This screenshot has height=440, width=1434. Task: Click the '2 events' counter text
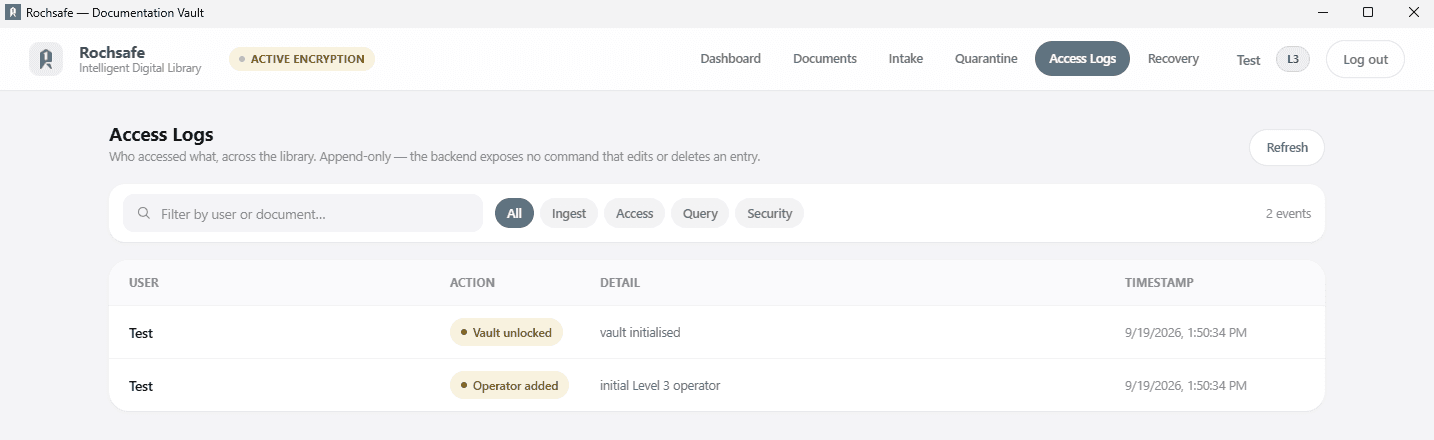pyautogui.click(x=1288, y=213)
